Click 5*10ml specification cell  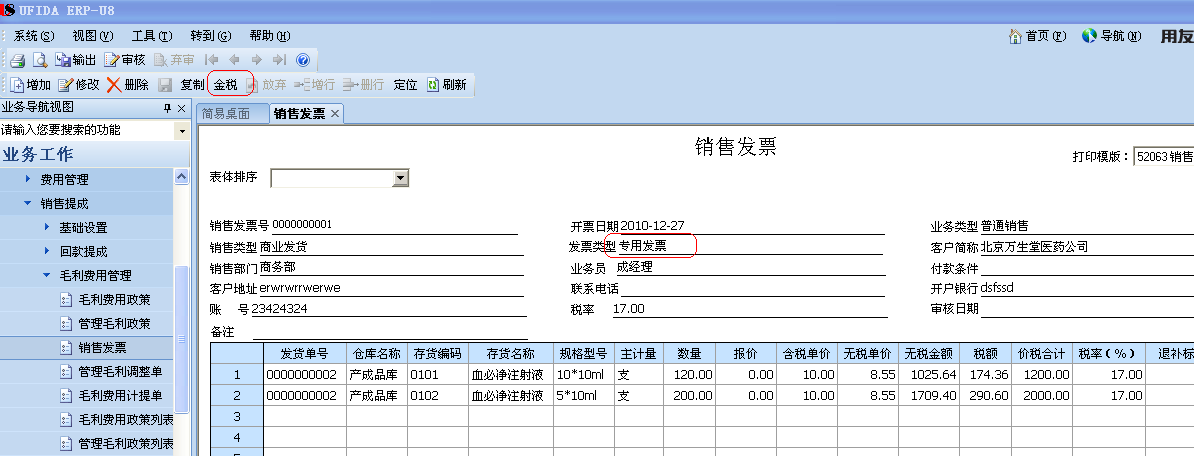pyautogui.click(x=583, y=396)
